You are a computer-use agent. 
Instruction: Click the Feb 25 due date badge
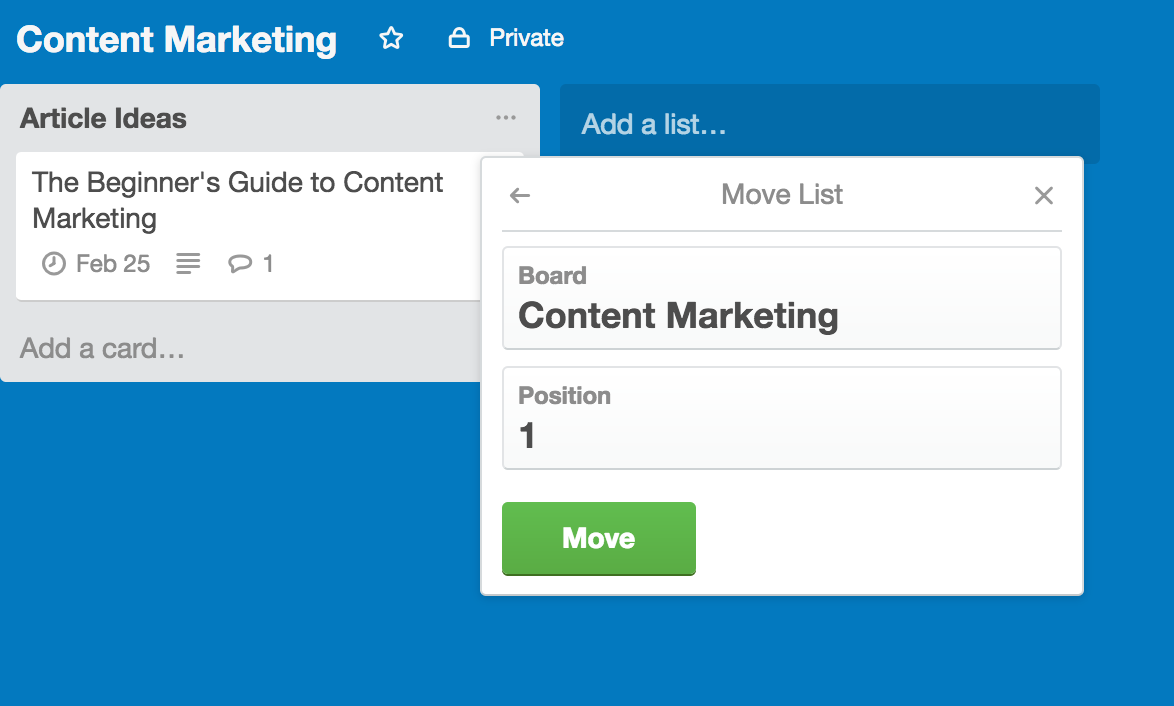point(96,264)
